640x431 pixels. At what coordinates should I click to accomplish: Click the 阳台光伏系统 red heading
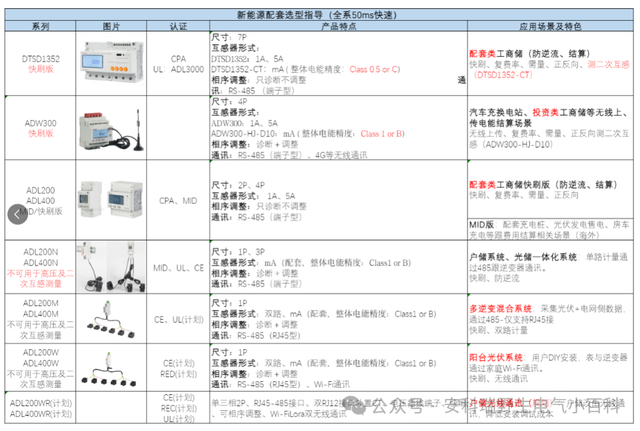click(x=496, y=358)
